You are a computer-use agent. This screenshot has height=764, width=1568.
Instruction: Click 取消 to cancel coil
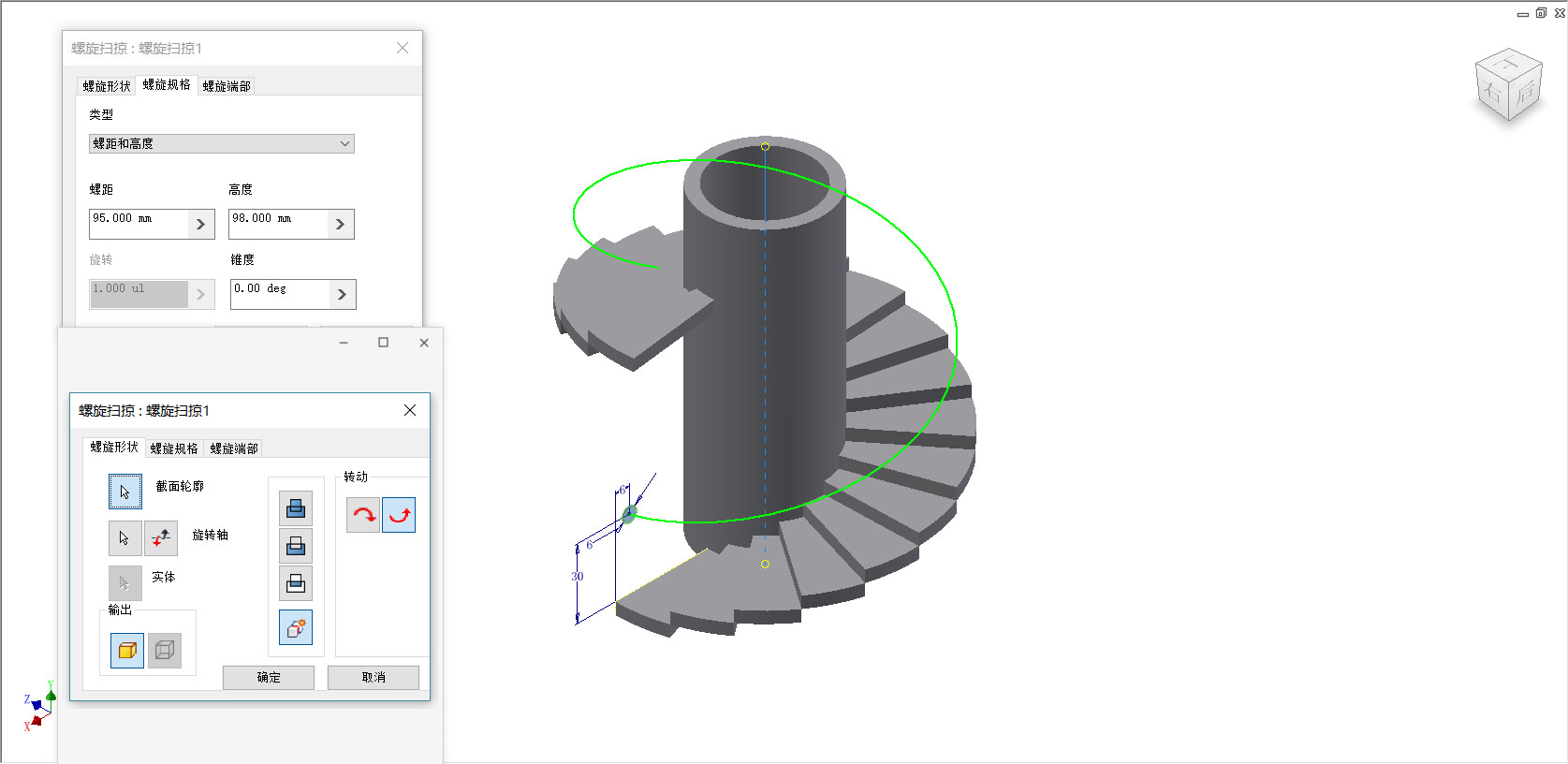[374, 677]
